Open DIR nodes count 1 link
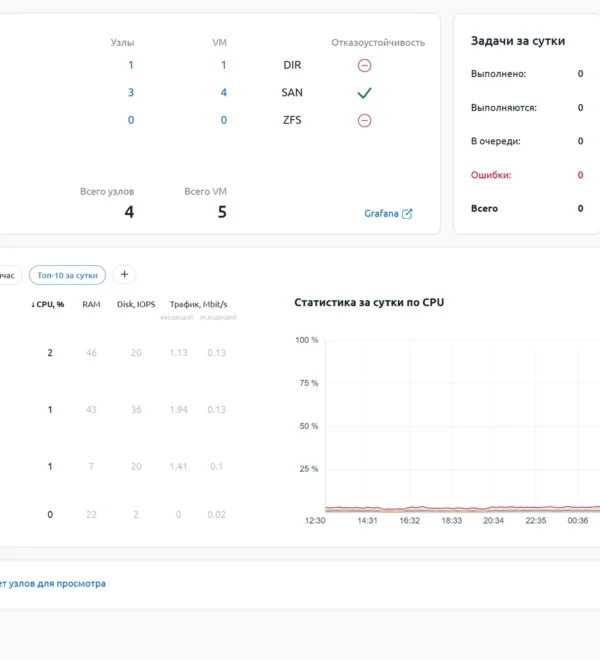600x660 pixels. (x=131, y=65)
